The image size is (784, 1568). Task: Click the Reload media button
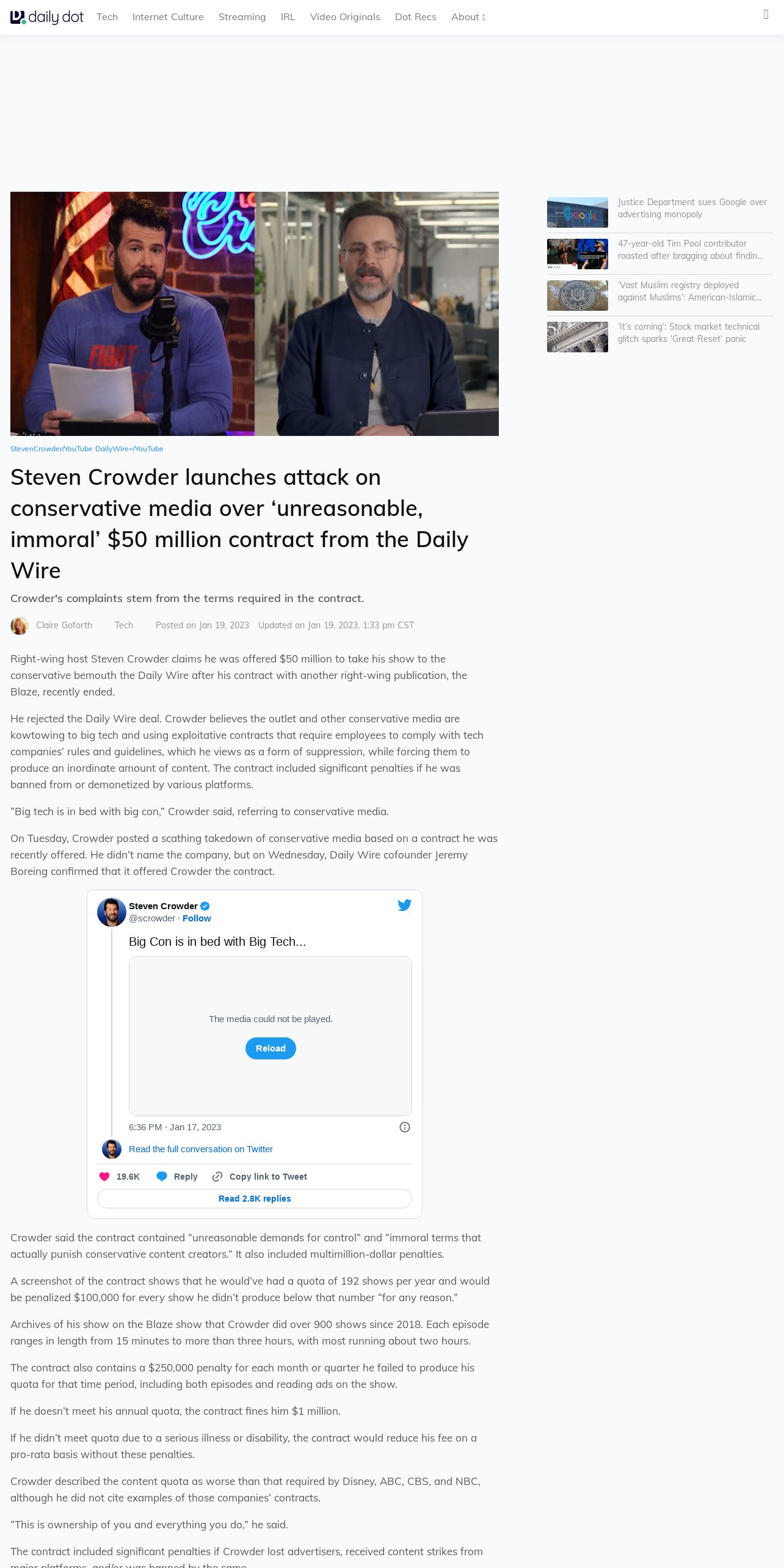coord(270,1048)
